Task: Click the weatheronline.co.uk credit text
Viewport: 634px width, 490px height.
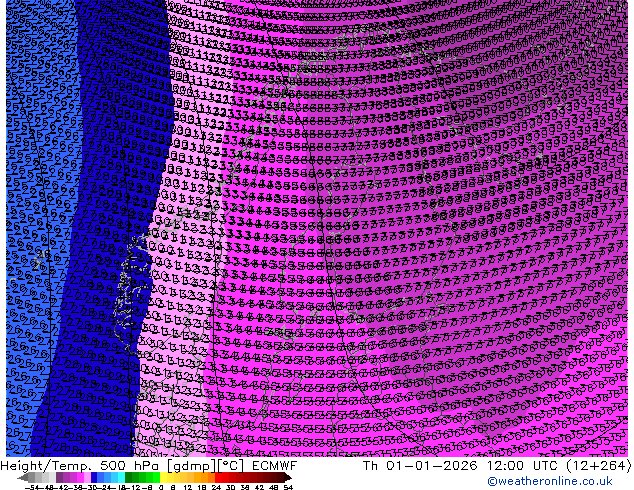Action: click(x=550, y=481)
